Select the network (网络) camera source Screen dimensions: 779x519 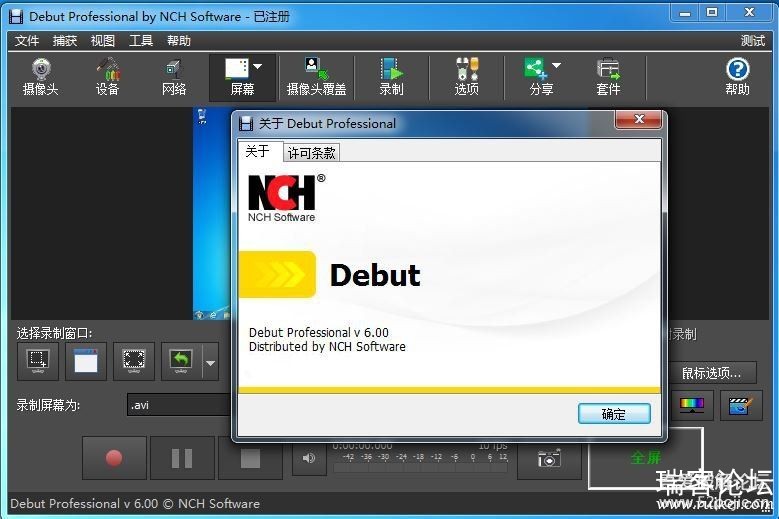pyautogui.click(x=174, y=77)
